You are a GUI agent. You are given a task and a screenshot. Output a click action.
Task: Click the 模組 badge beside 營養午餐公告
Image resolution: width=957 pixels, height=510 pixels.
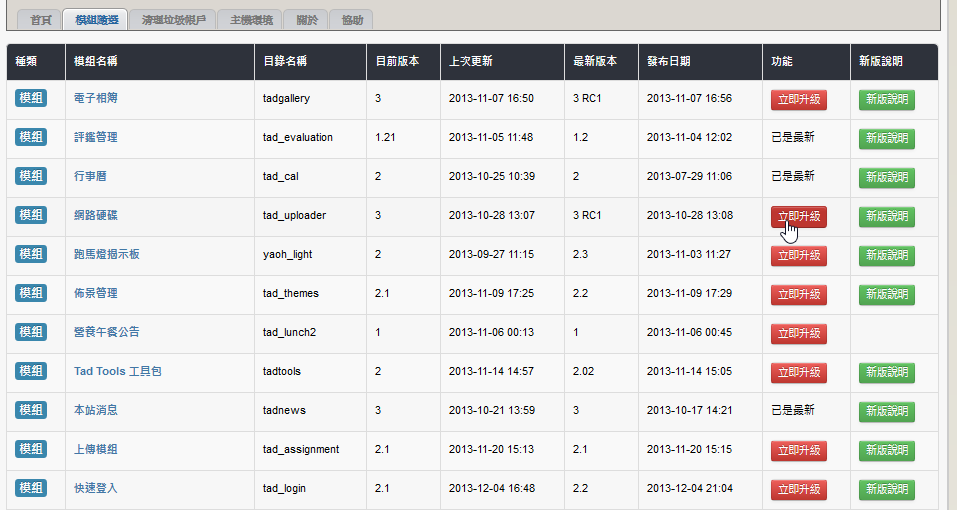pyautogui.click(x=32, y=332)
